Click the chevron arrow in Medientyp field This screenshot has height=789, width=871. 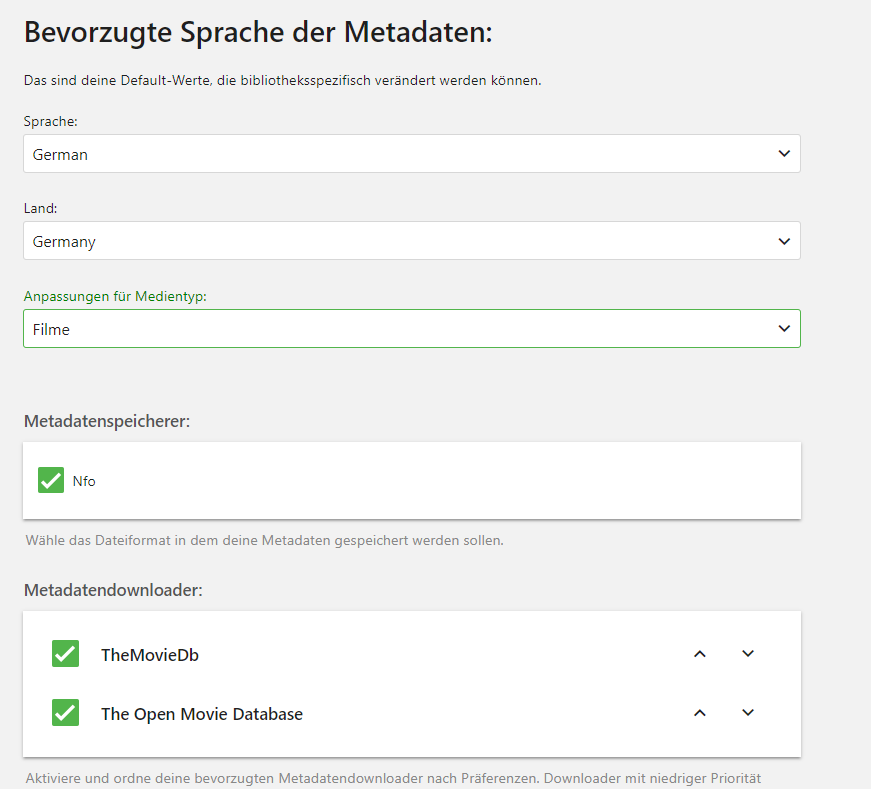(x=784, y=328)
